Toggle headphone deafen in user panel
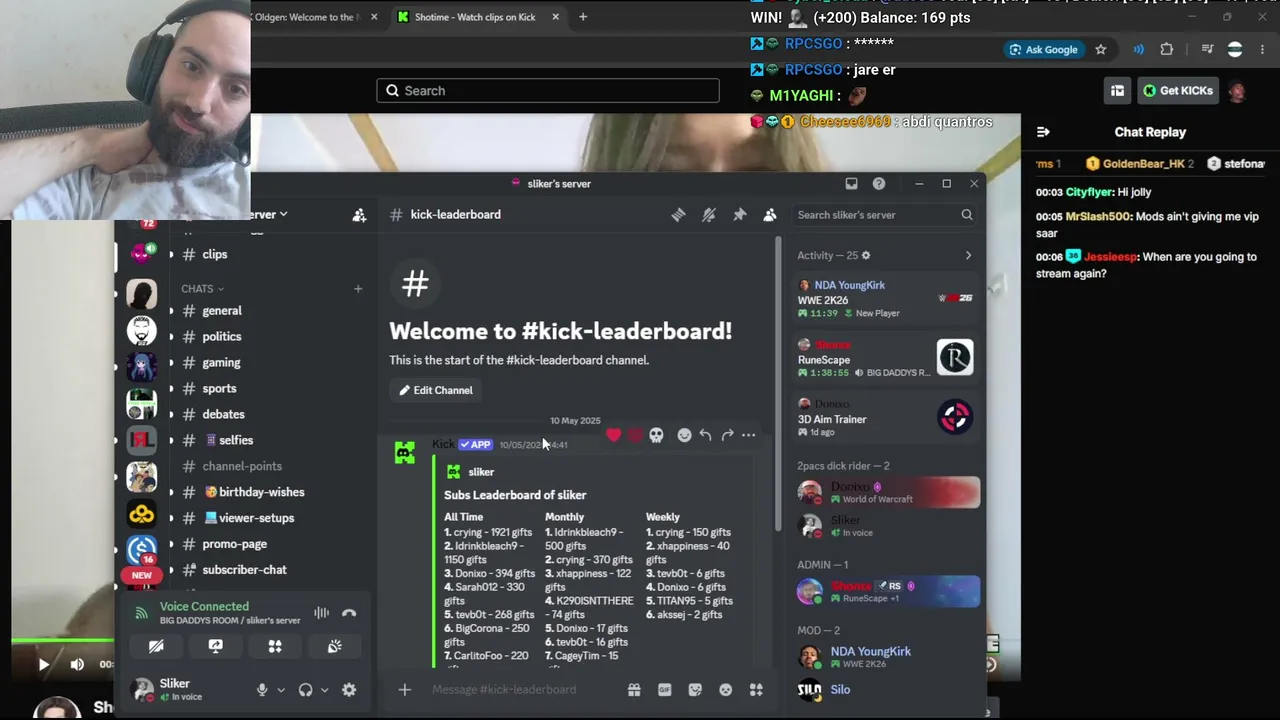Screen dimensions: 1280x720 click(306, 690)
